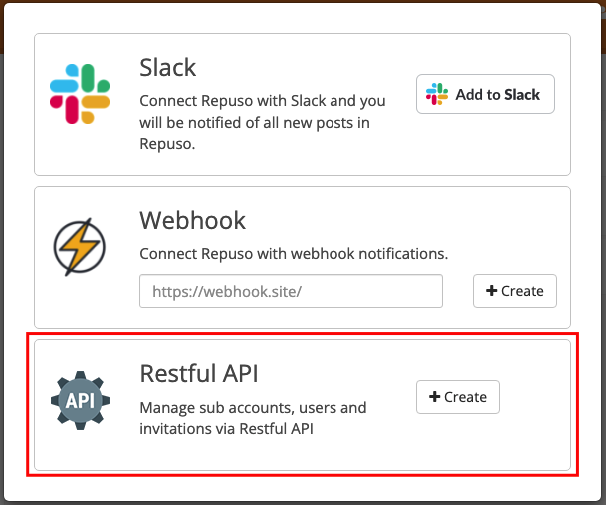
Task: Click the Webhook integration card background
Action: tap(302, 257)
